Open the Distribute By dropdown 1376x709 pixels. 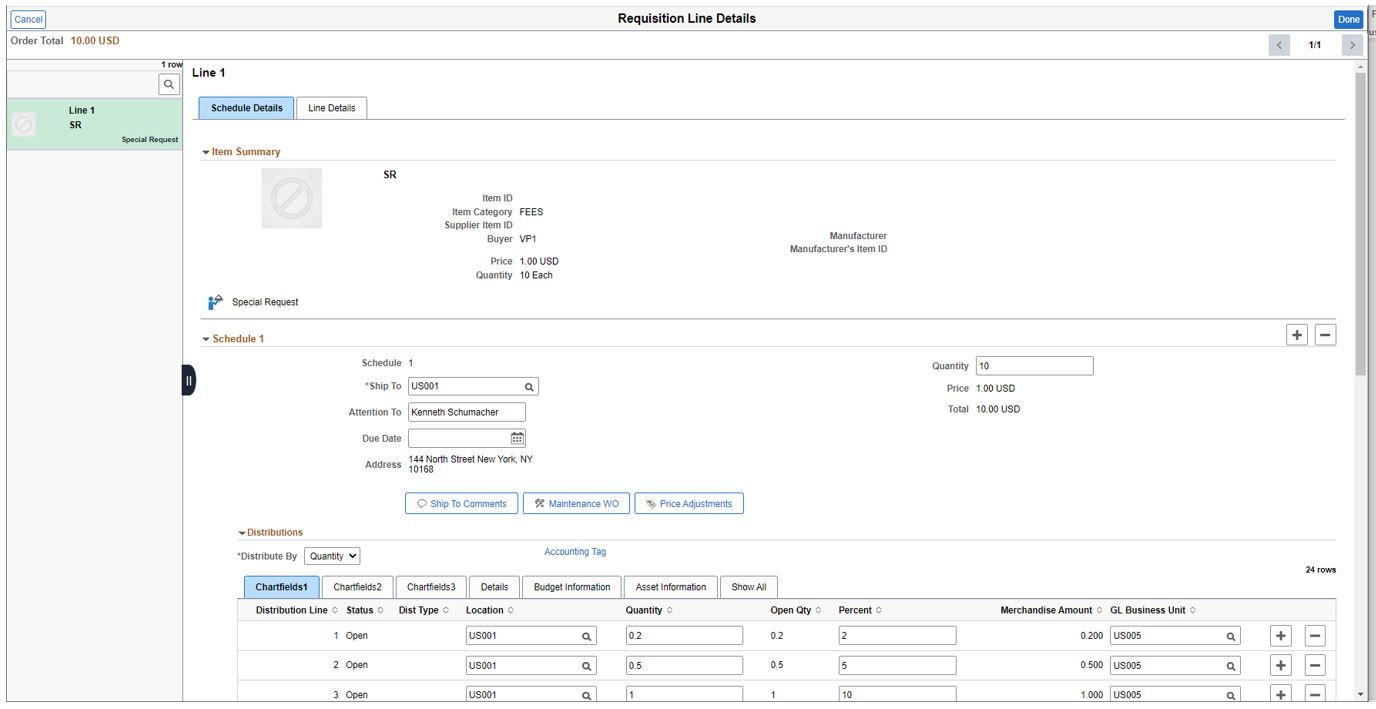point(334,554)
